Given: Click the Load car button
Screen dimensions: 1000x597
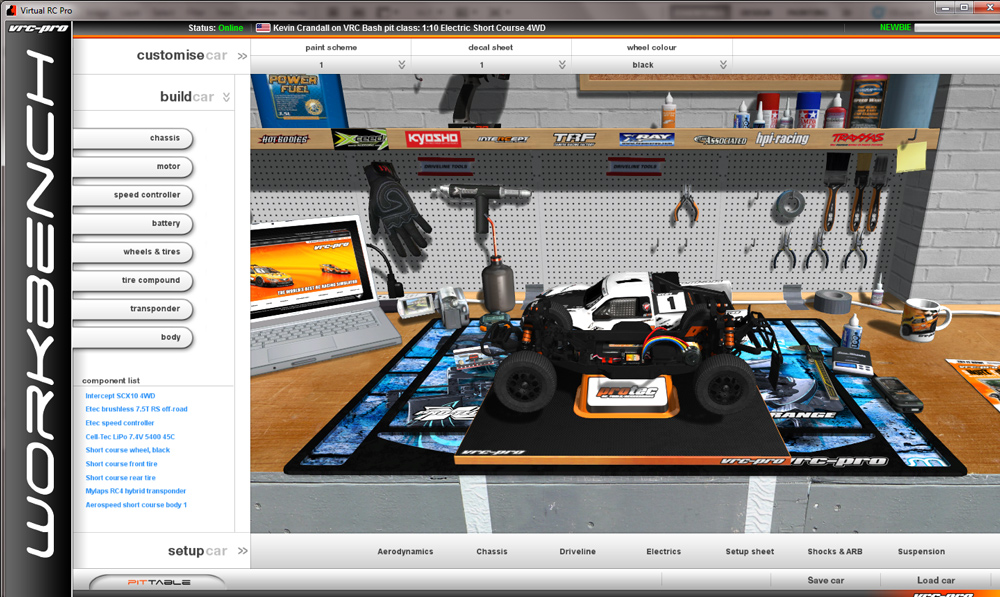Looking at the screenshot, I should pyautogui.click(x=936, y=580).
